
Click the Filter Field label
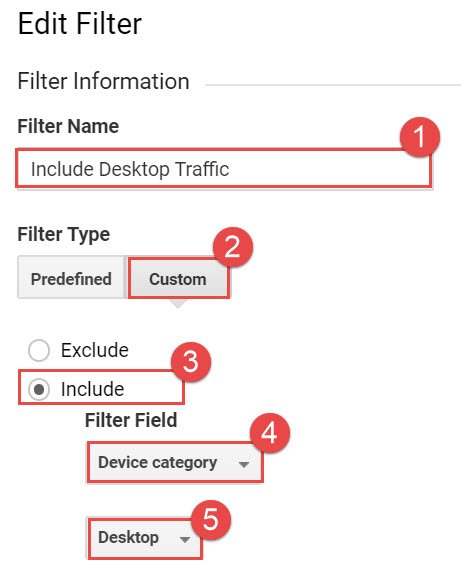pyautogui.click(x=131, y=420)
